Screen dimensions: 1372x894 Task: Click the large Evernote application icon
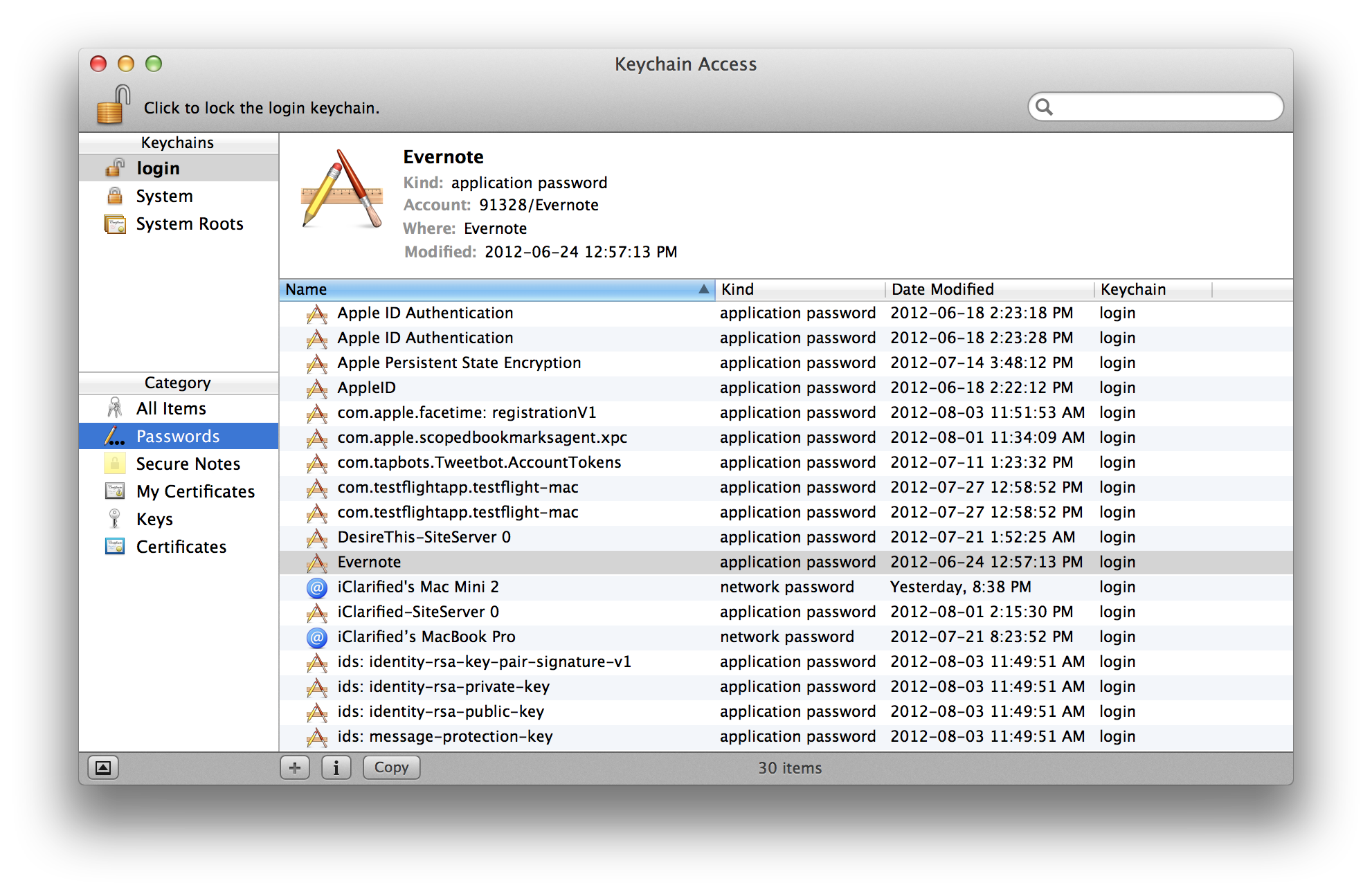[342, 190]
